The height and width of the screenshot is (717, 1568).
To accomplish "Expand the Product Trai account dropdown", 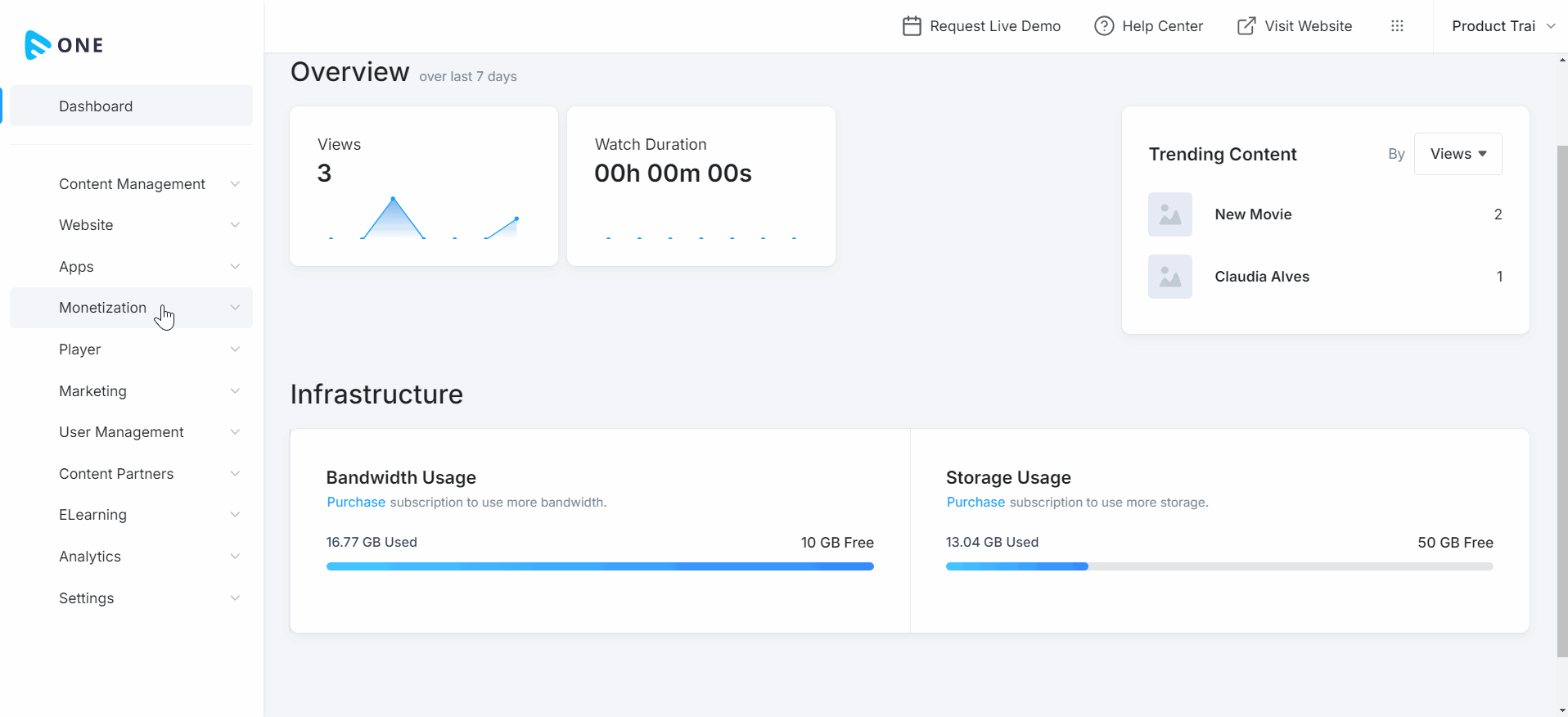I will [x=1503, y=26].
